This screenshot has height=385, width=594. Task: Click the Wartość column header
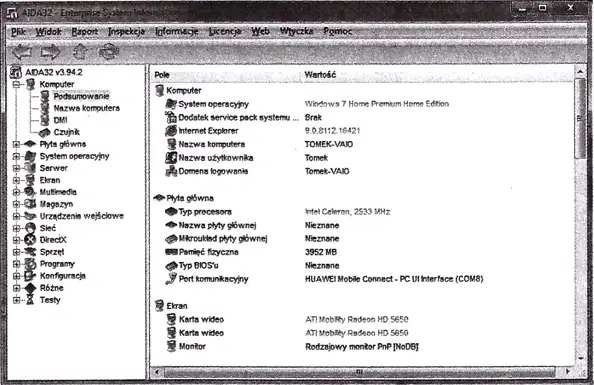pyautogui.click(x=320, y=75)
